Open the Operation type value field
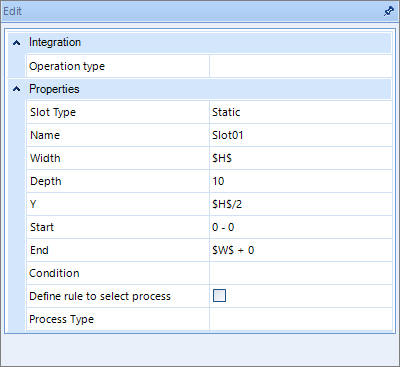 (301, 66)
